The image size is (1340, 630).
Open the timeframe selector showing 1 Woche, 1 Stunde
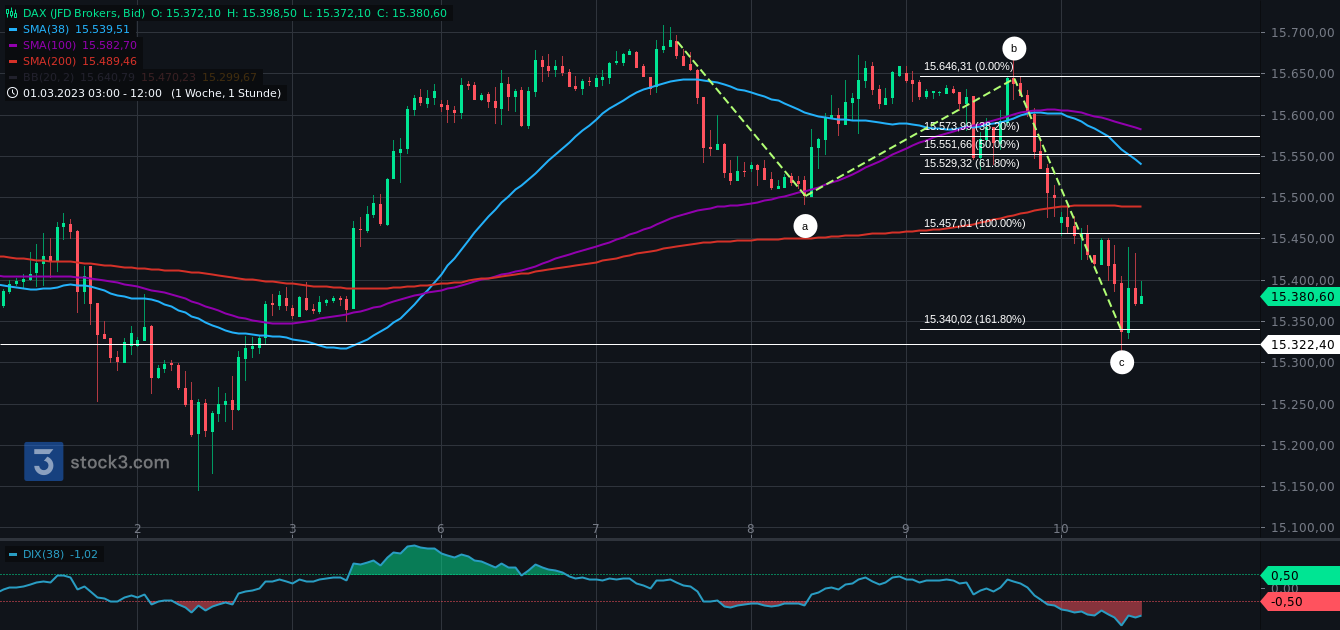[x=226, y=93]
